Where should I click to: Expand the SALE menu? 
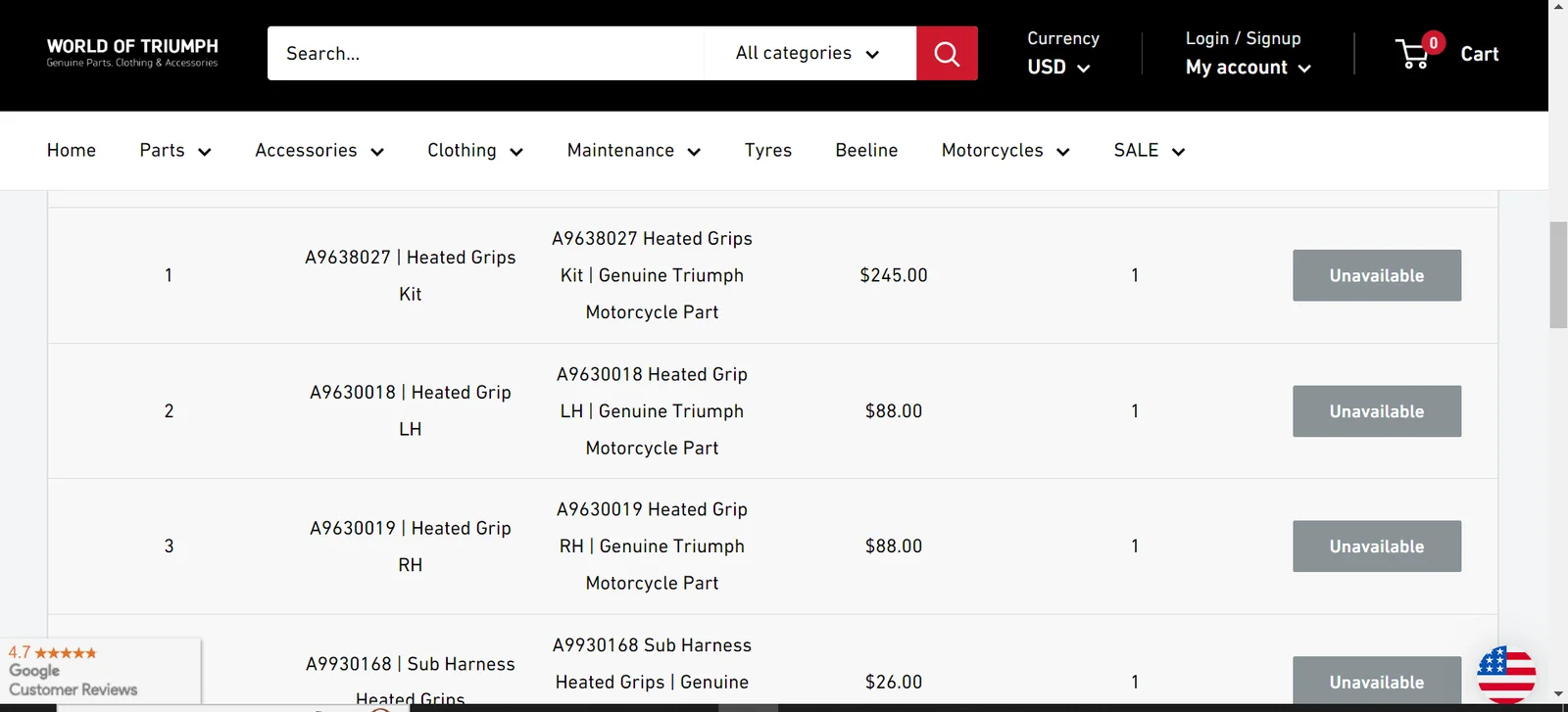point(1149,151)
